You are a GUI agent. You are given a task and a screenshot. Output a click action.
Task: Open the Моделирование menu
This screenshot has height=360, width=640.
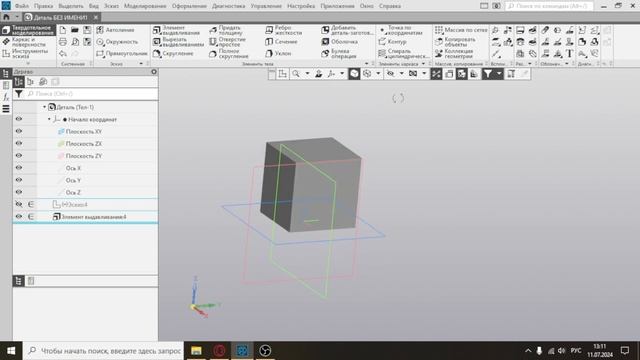(145, 6)
